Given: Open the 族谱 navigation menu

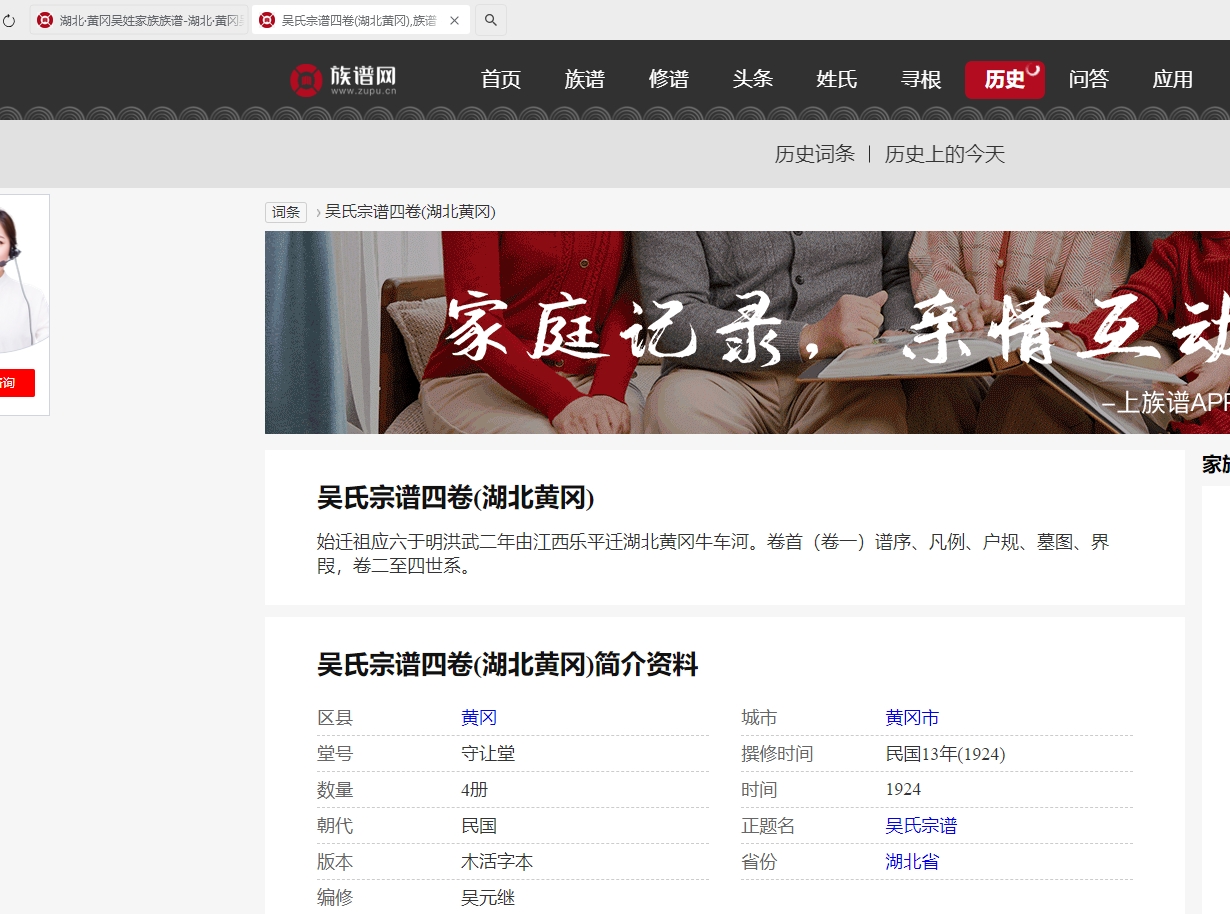Looking at the screenshot, I should (585, 80).
